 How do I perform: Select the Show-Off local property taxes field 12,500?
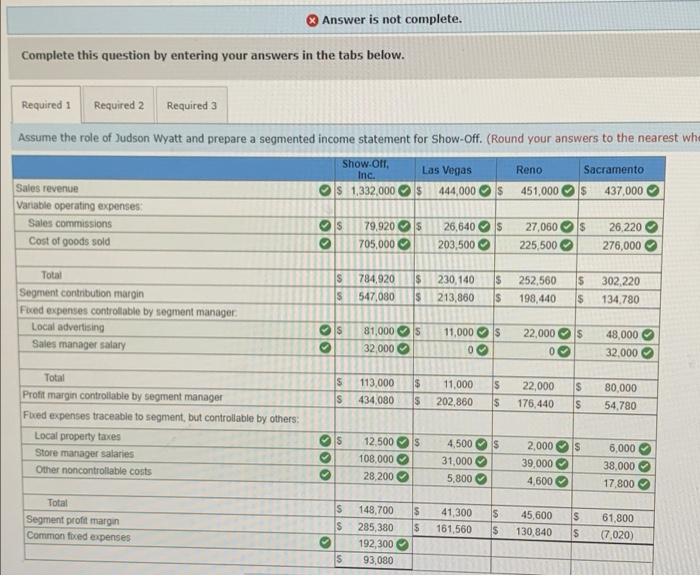(x=374, y=442)
